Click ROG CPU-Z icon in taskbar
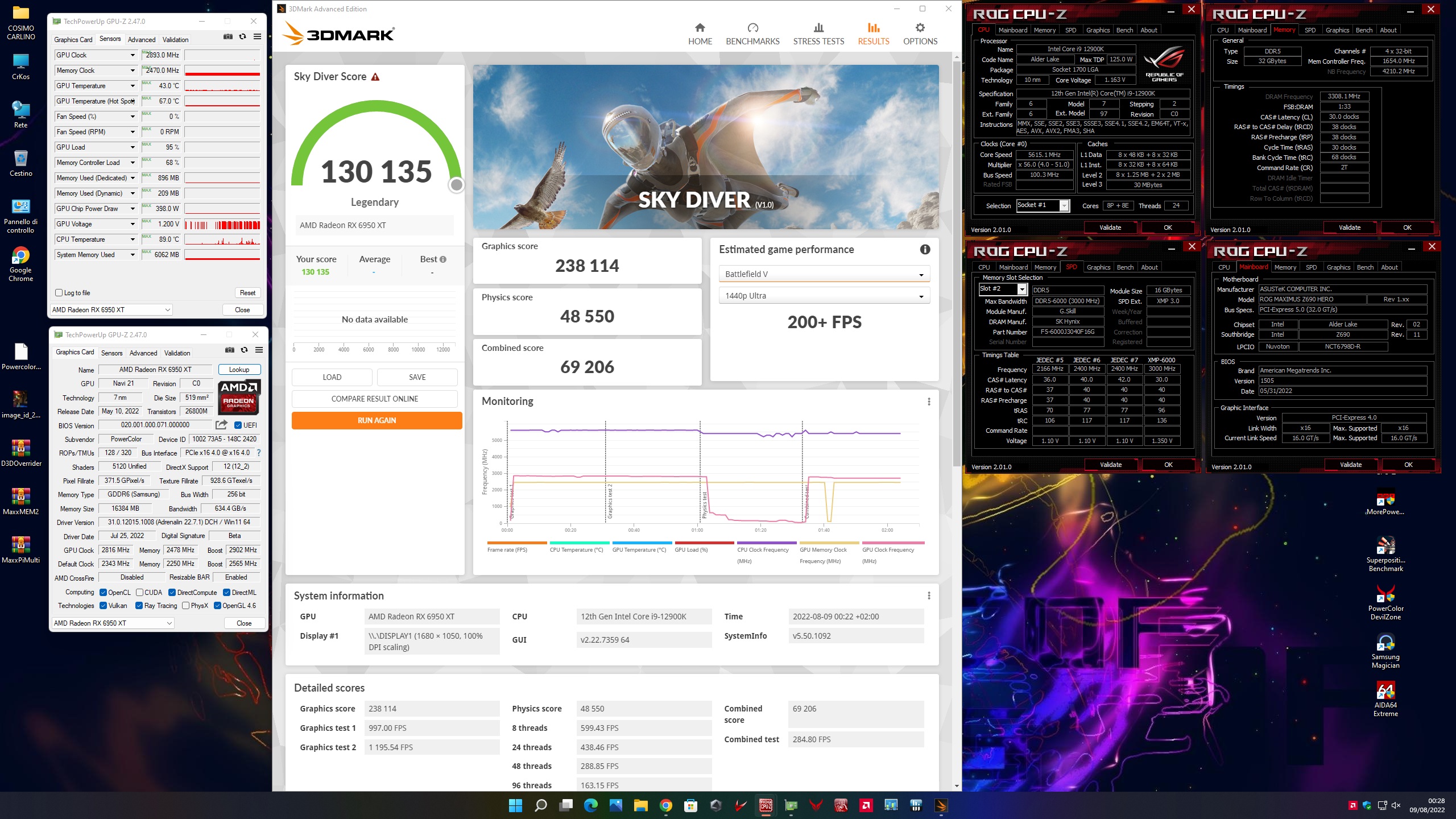The width and height of the screenshot is (1456, 819). 766,805
